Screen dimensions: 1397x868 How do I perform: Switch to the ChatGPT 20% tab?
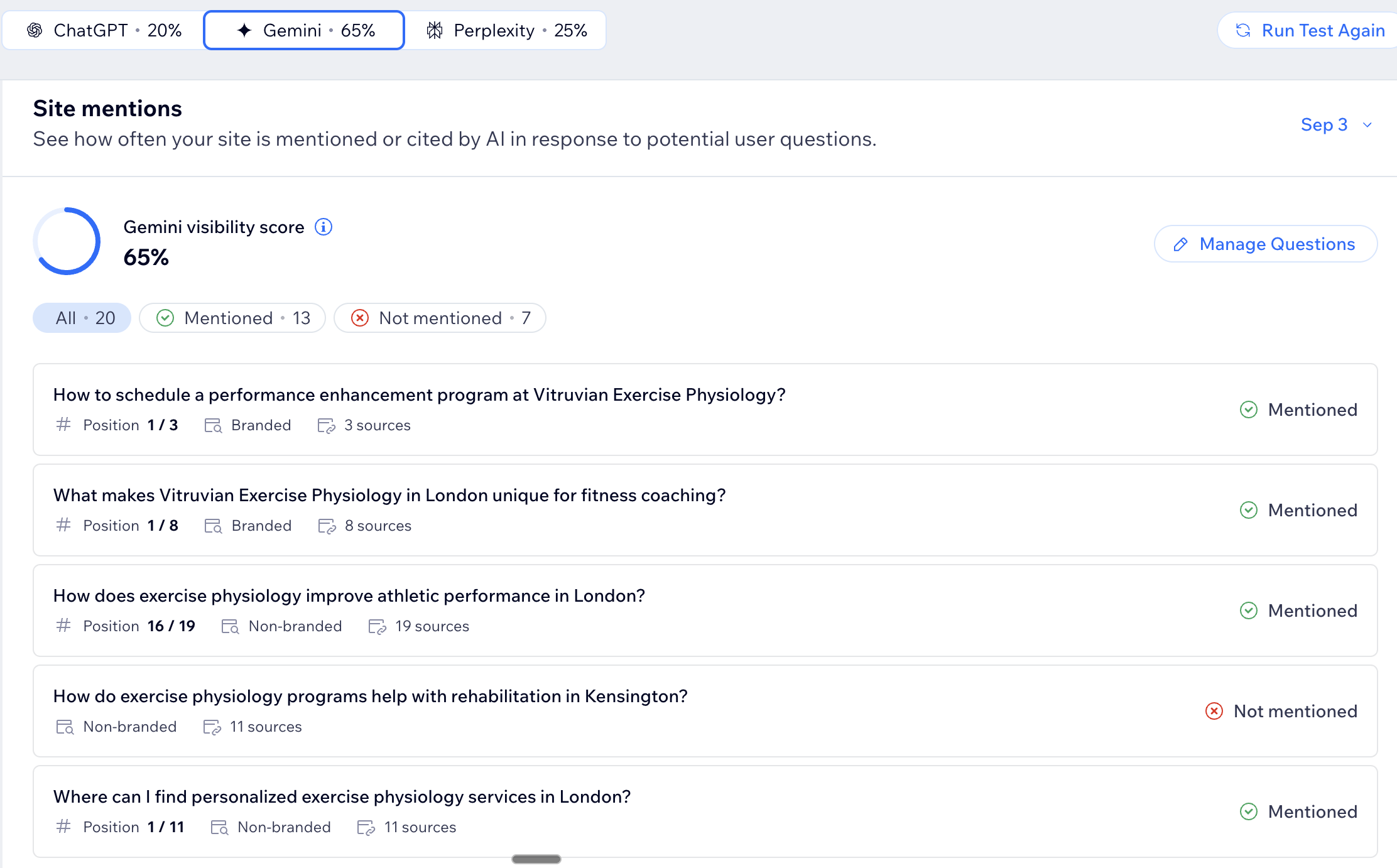click(x=104, y=30)
